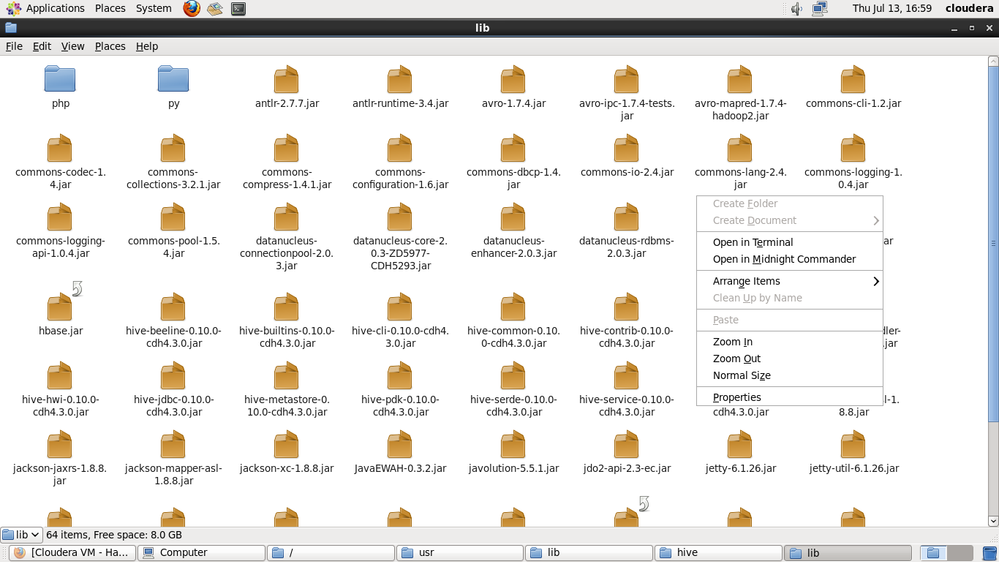
Task: Open the lib location dropdown in status bar
Action: 21,535
